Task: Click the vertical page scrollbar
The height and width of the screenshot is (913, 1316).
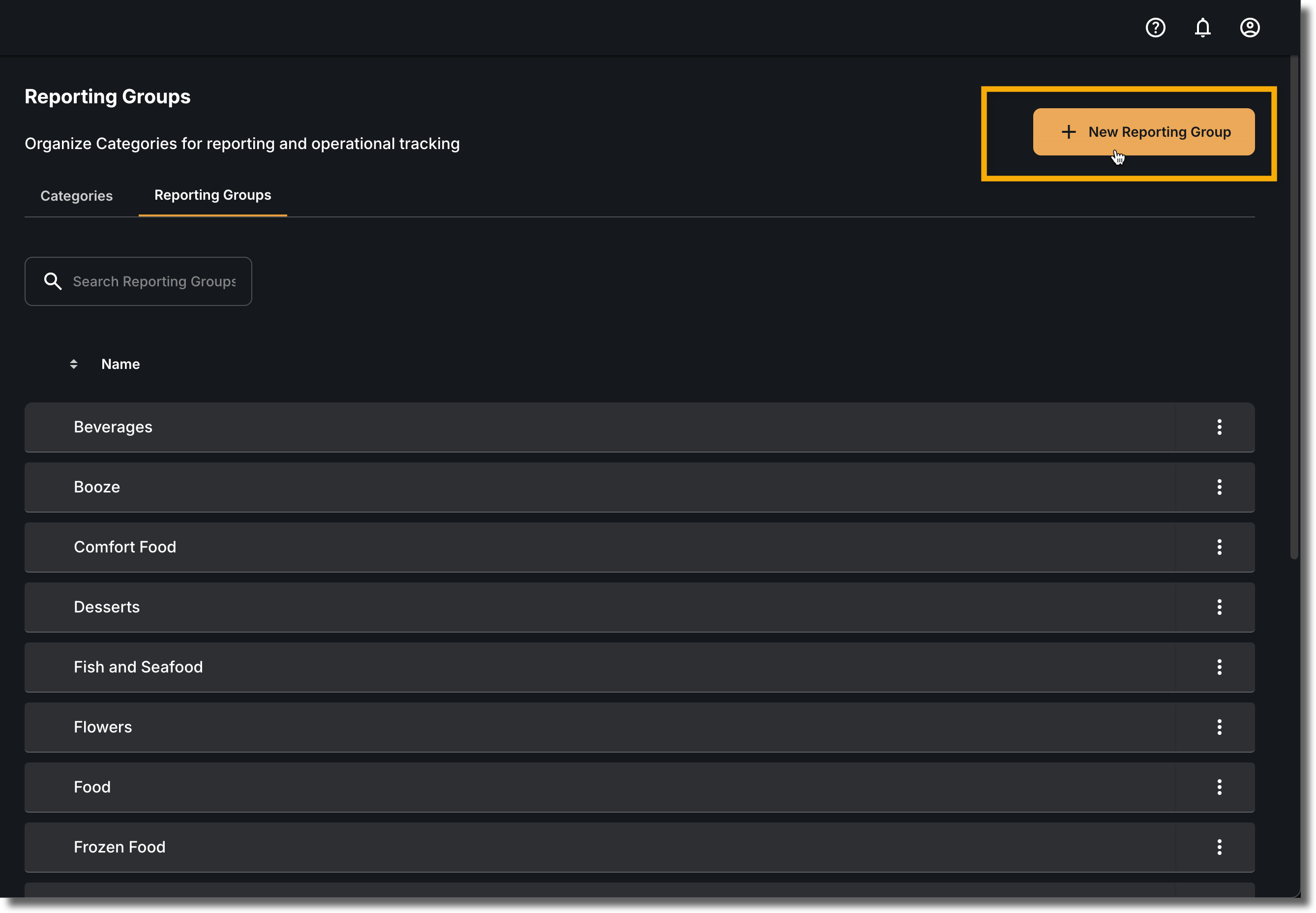Action: [1294, 307]
